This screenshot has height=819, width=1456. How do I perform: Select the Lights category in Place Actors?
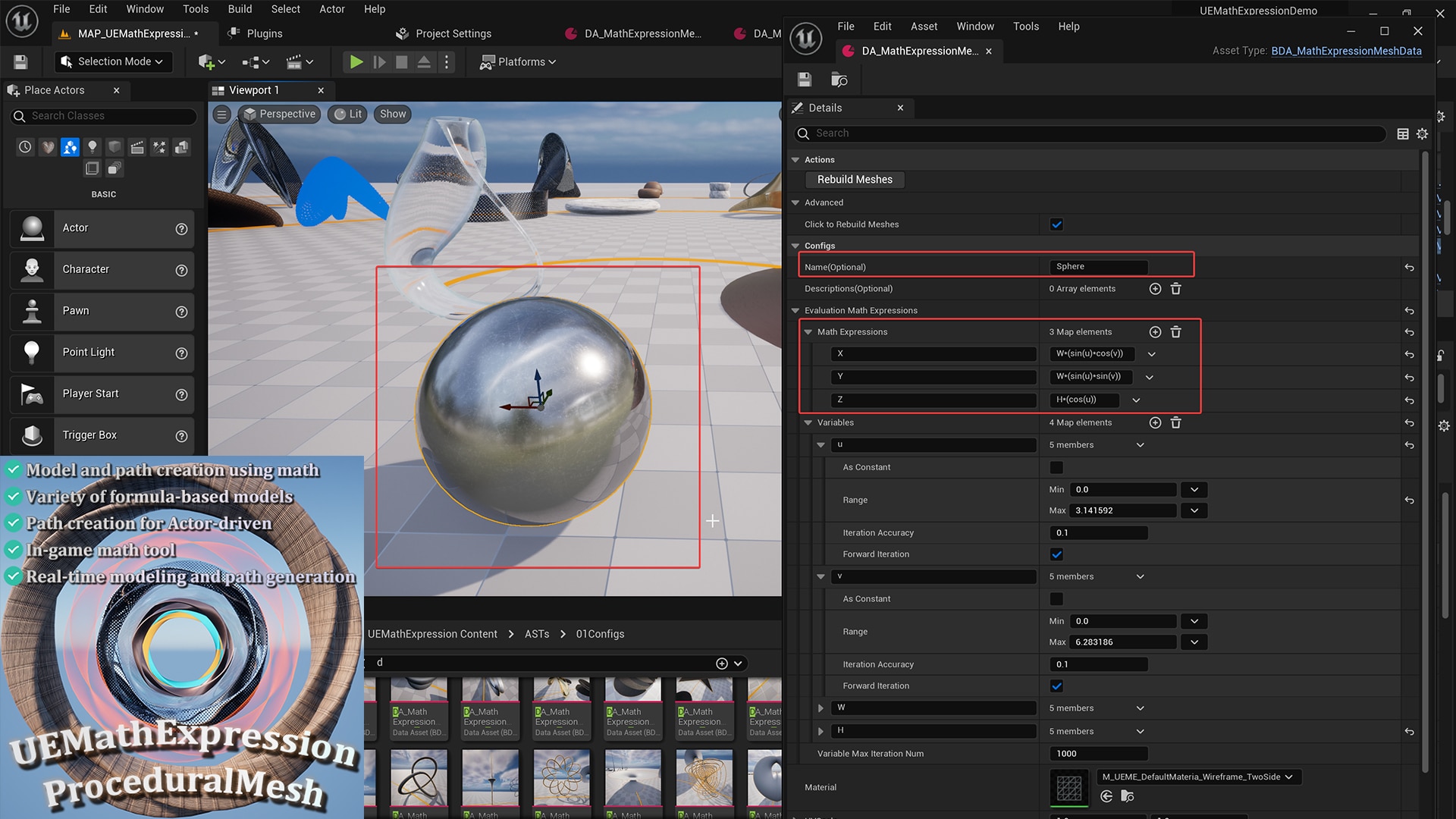click(x=93, y=146)
